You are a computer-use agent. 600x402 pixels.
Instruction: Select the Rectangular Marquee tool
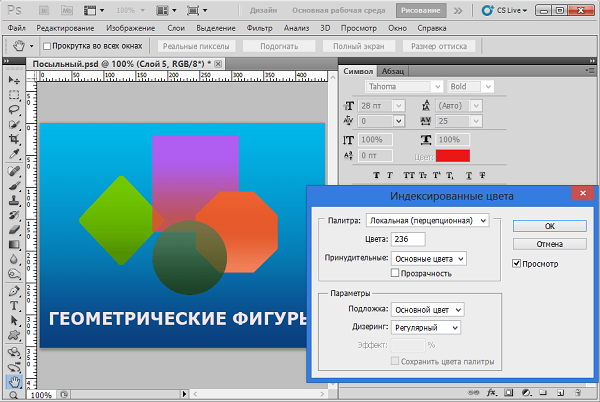click(14, 95)
